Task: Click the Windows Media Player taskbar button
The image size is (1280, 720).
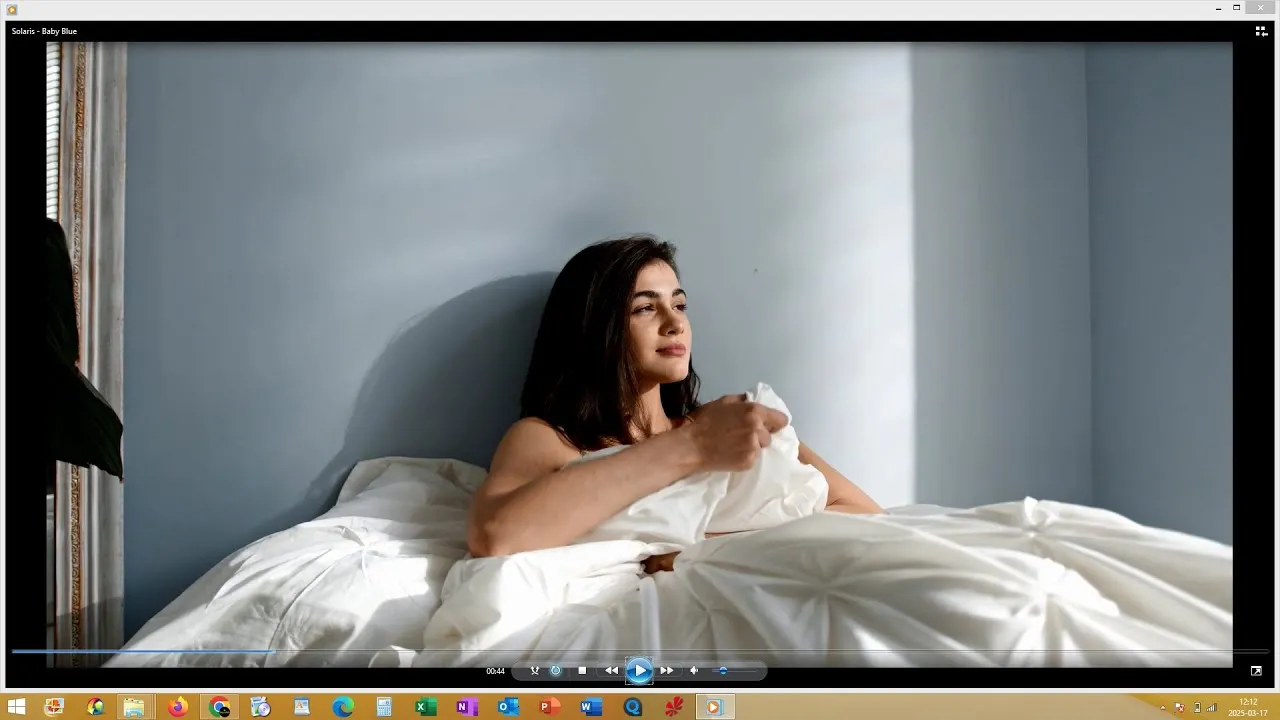Action: click(x=715, y=707)
